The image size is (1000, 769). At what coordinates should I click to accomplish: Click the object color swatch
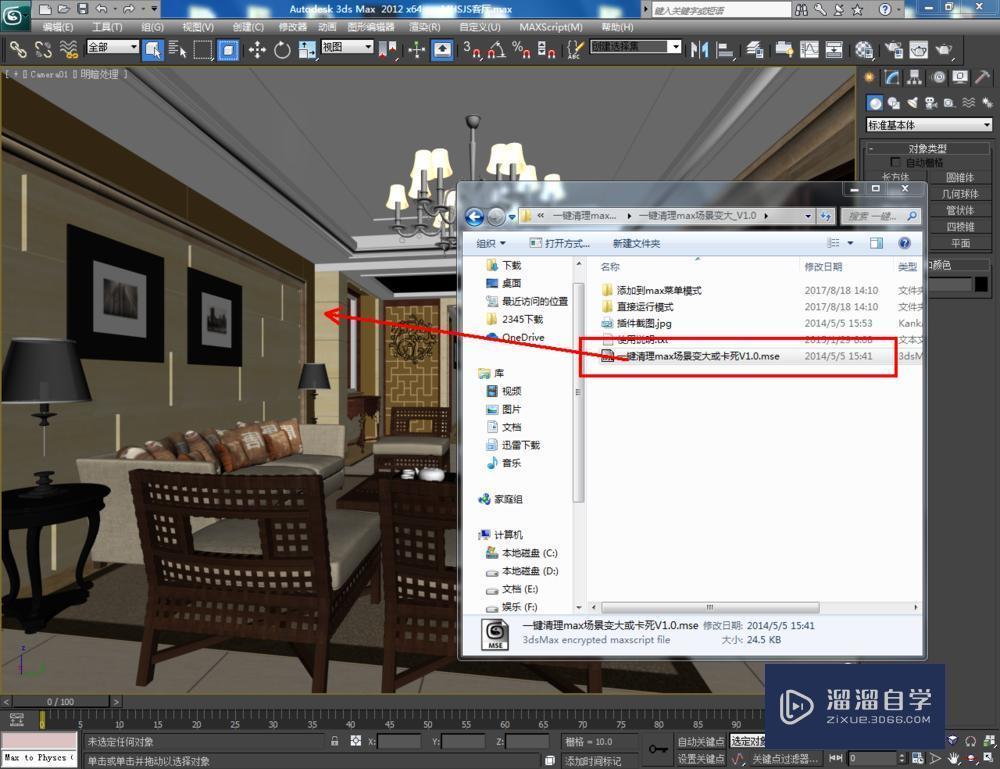982,284
